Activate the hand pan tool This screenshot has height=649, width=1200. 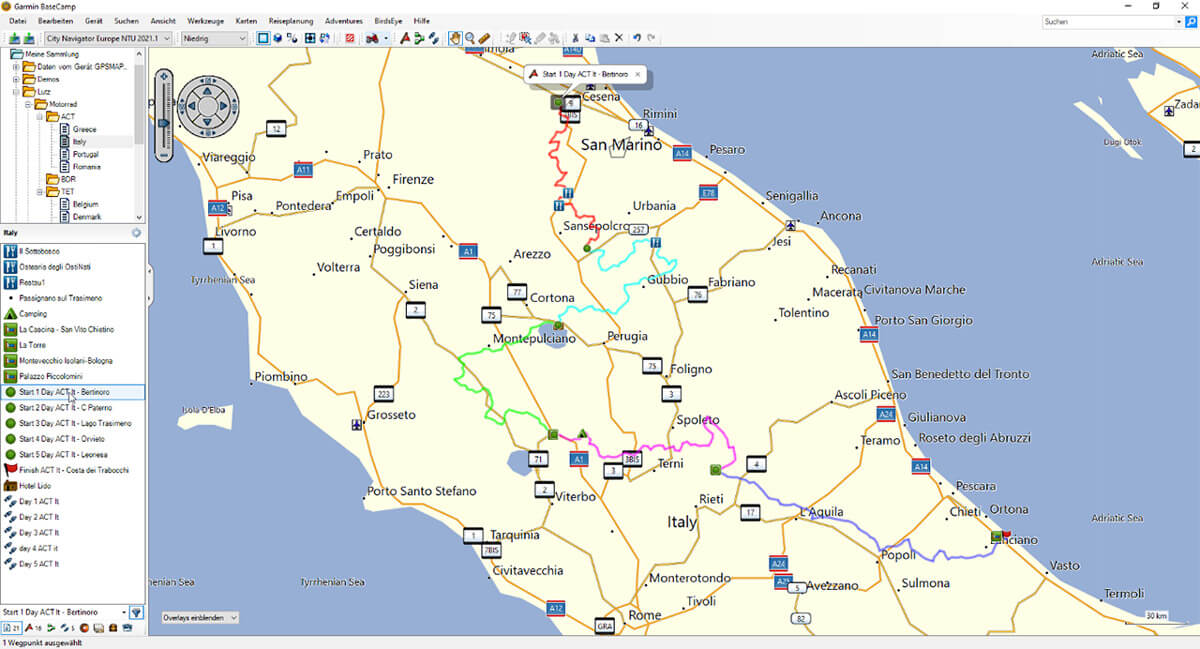click(455, 38)
